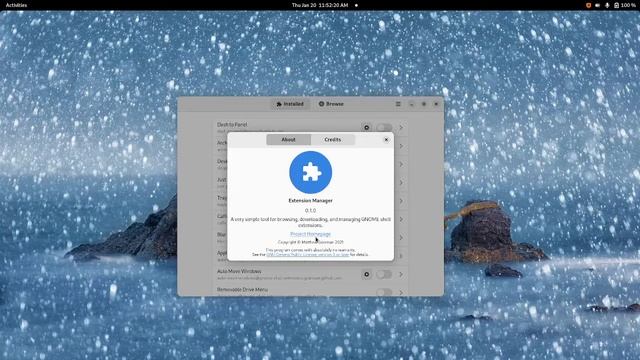Open the GNU General Public License link
The height and width of the screenshot is (360, 640).
point(307,254)
